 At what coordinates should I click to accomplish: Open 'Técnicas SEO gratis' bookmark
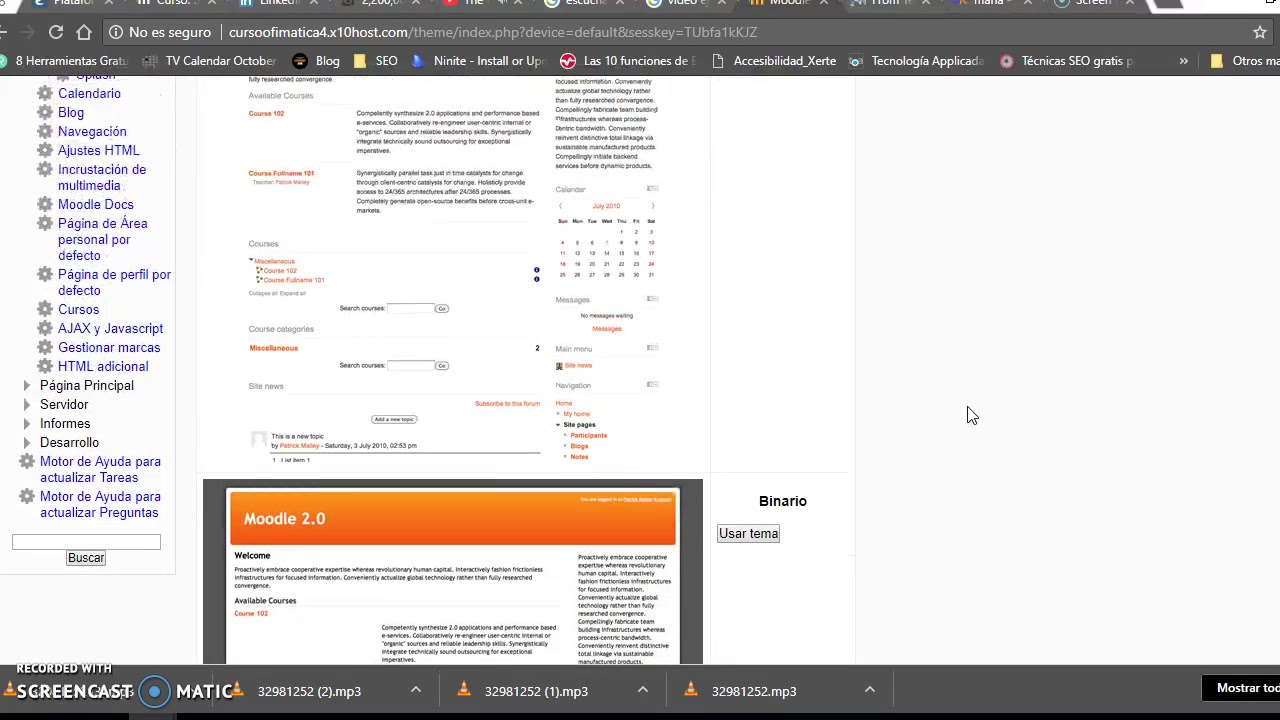click(x=1067, y=61)
